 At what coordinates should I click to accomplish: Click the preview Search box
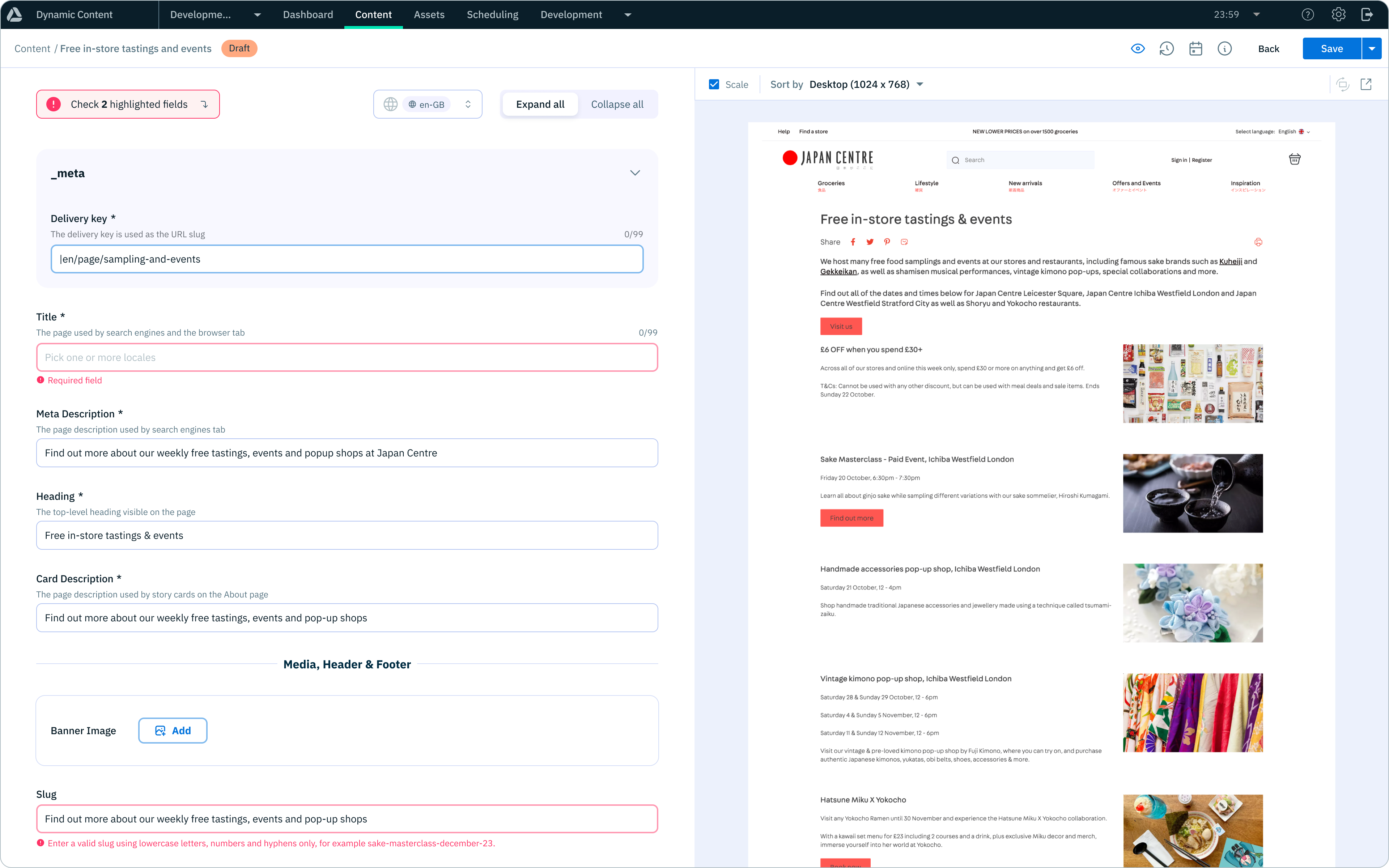(x=1020, y=160)
